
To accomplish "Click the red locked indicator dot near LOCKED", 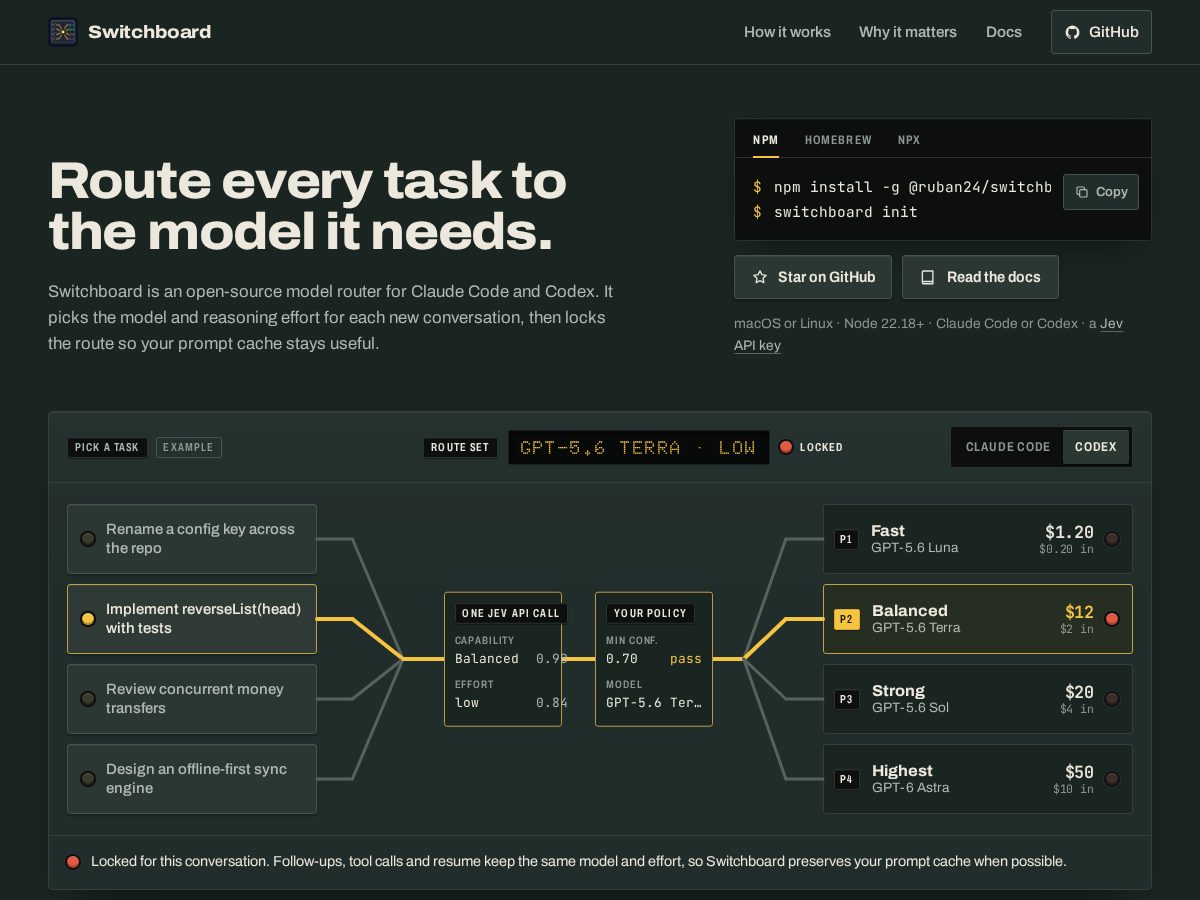I will coord(786,447).
